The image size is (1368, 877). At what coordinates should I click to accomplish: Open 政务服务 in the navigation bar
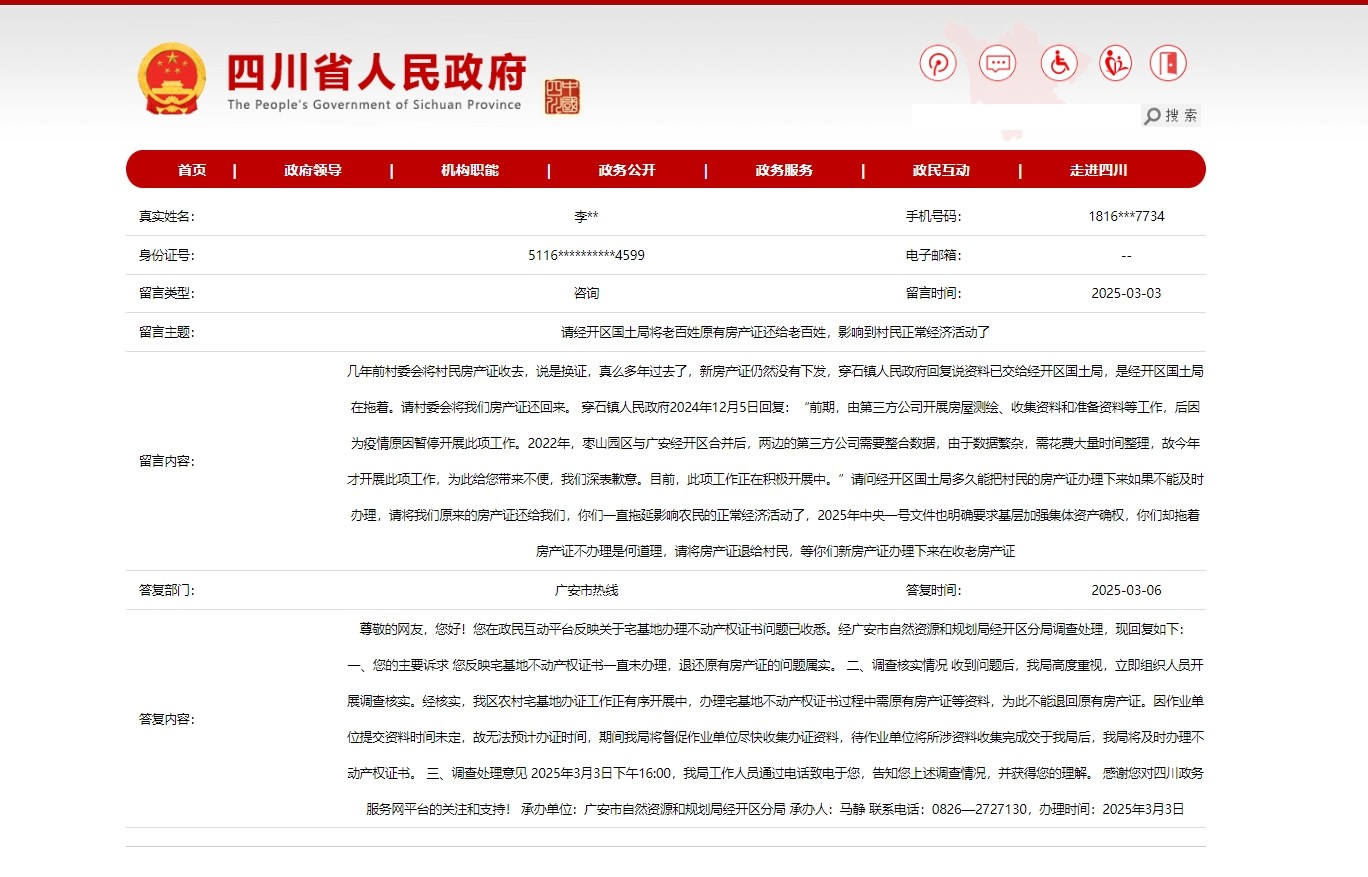(784, 170)
